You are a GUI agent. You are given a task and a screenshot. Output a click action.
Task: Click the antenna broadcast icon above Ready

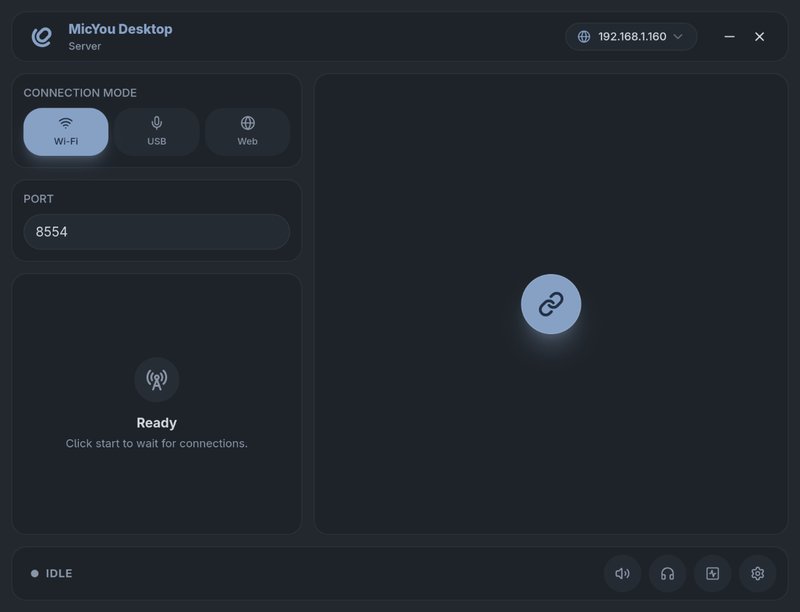point(157,379)
